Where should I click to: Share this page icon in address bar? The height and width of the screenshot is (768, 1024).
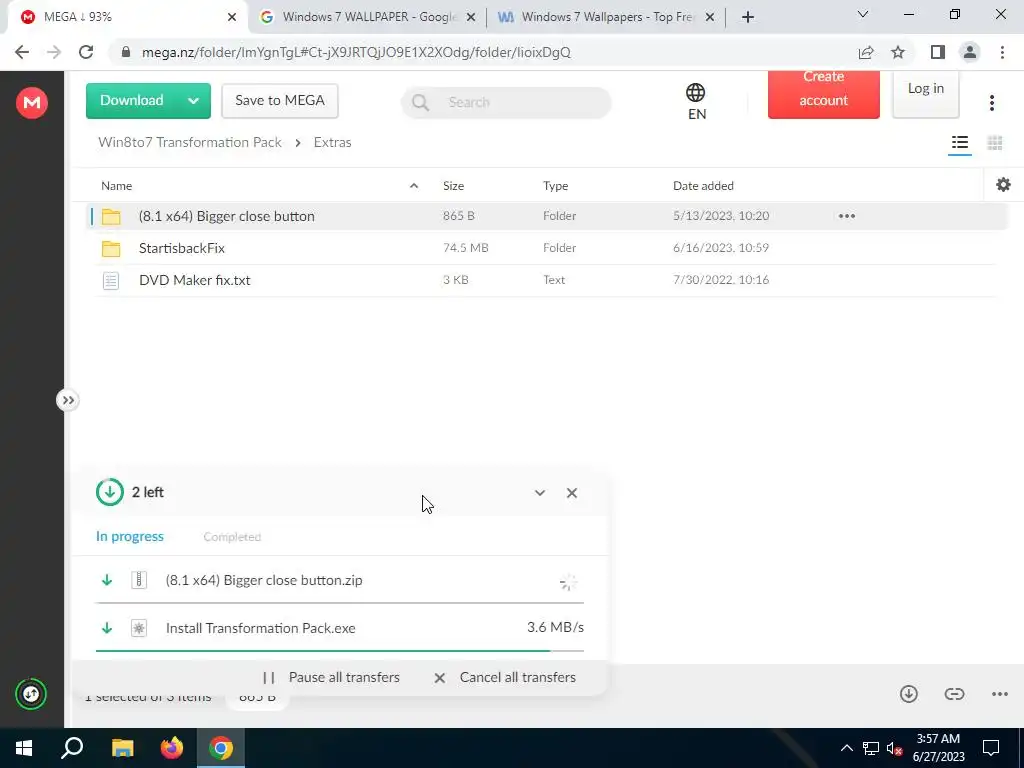pos(866,52)
